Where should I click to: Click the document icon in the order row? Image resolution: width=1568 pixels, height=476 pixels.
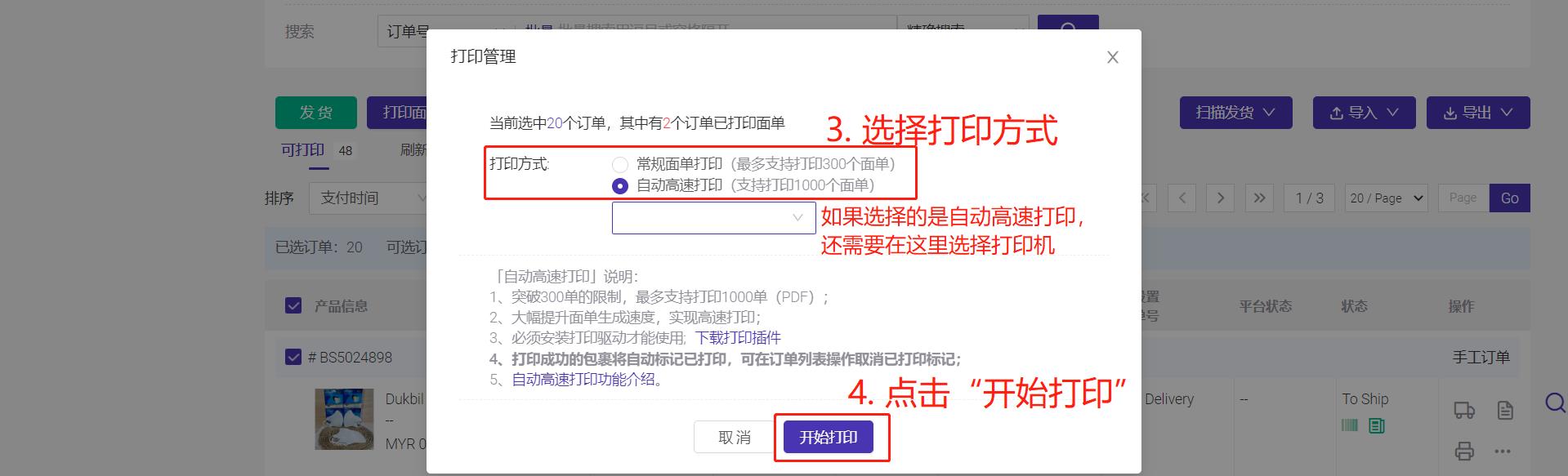click(1505, 411)
